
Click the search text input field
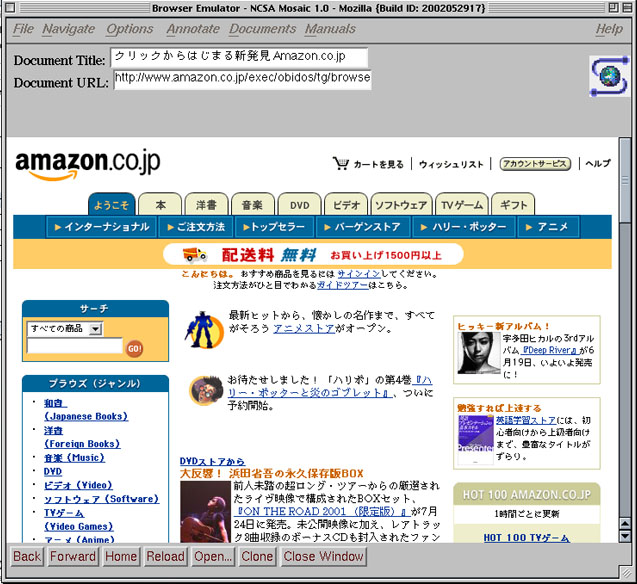click(75, 346)
